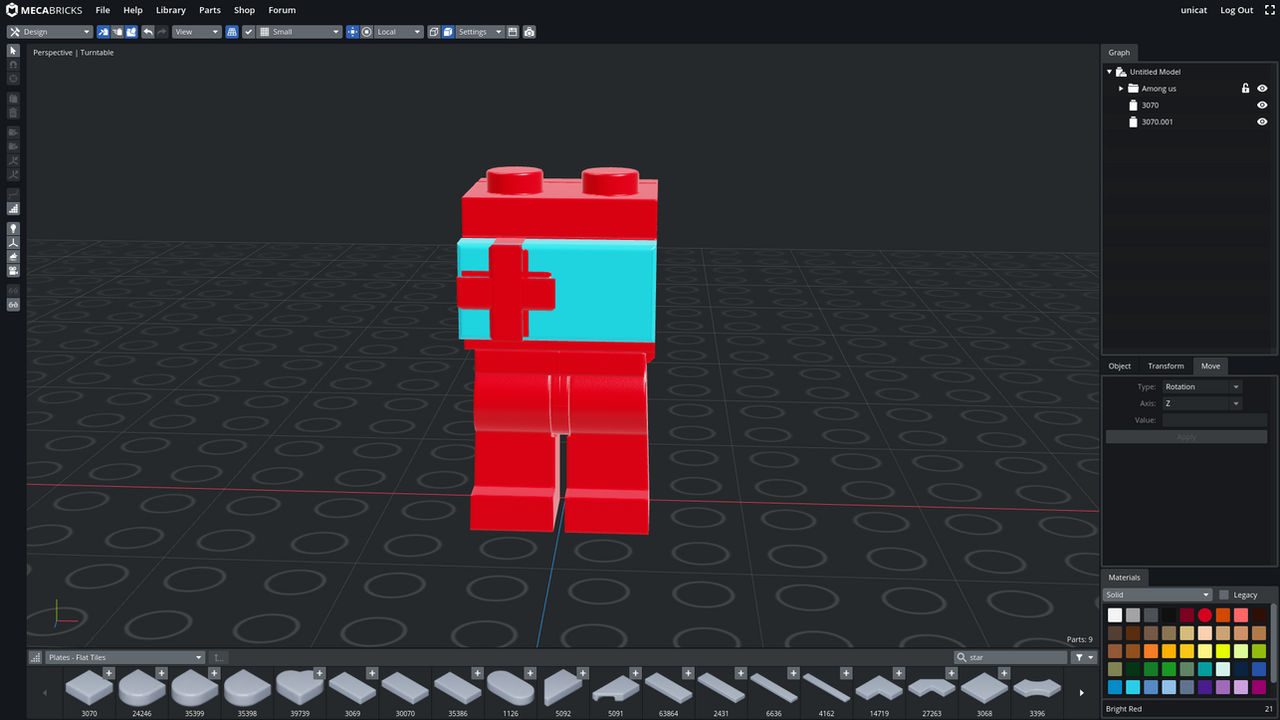Toggle the perspective grid icon in toolbar
This screenshot has width=1280, height=720.
tap(232, 32)
